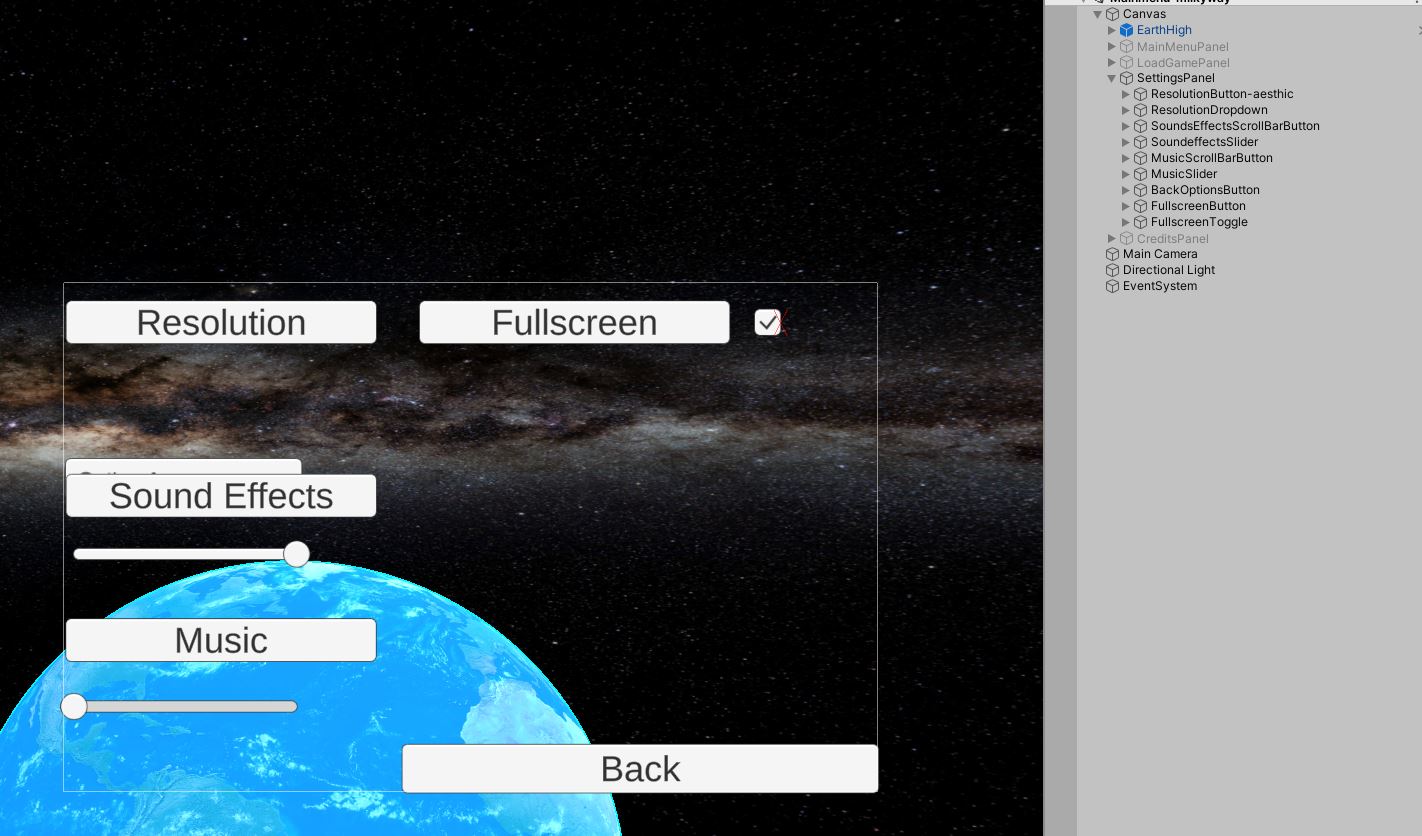Expand the MainMenuPanel node
This screenshot has height=836, width=1422.
tap(1111, 47)
